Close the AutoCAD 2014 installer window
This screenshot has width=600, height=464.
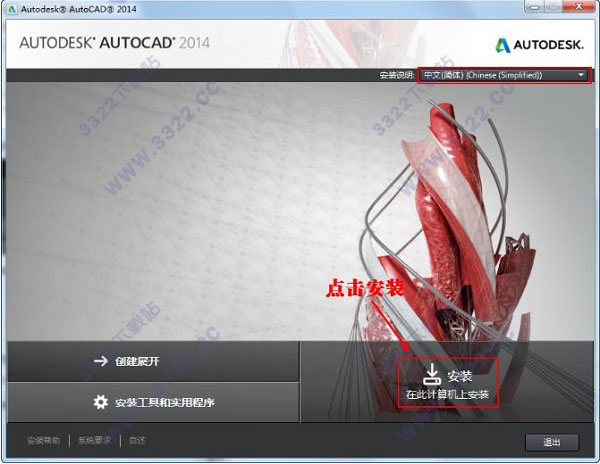coord(580,7)
